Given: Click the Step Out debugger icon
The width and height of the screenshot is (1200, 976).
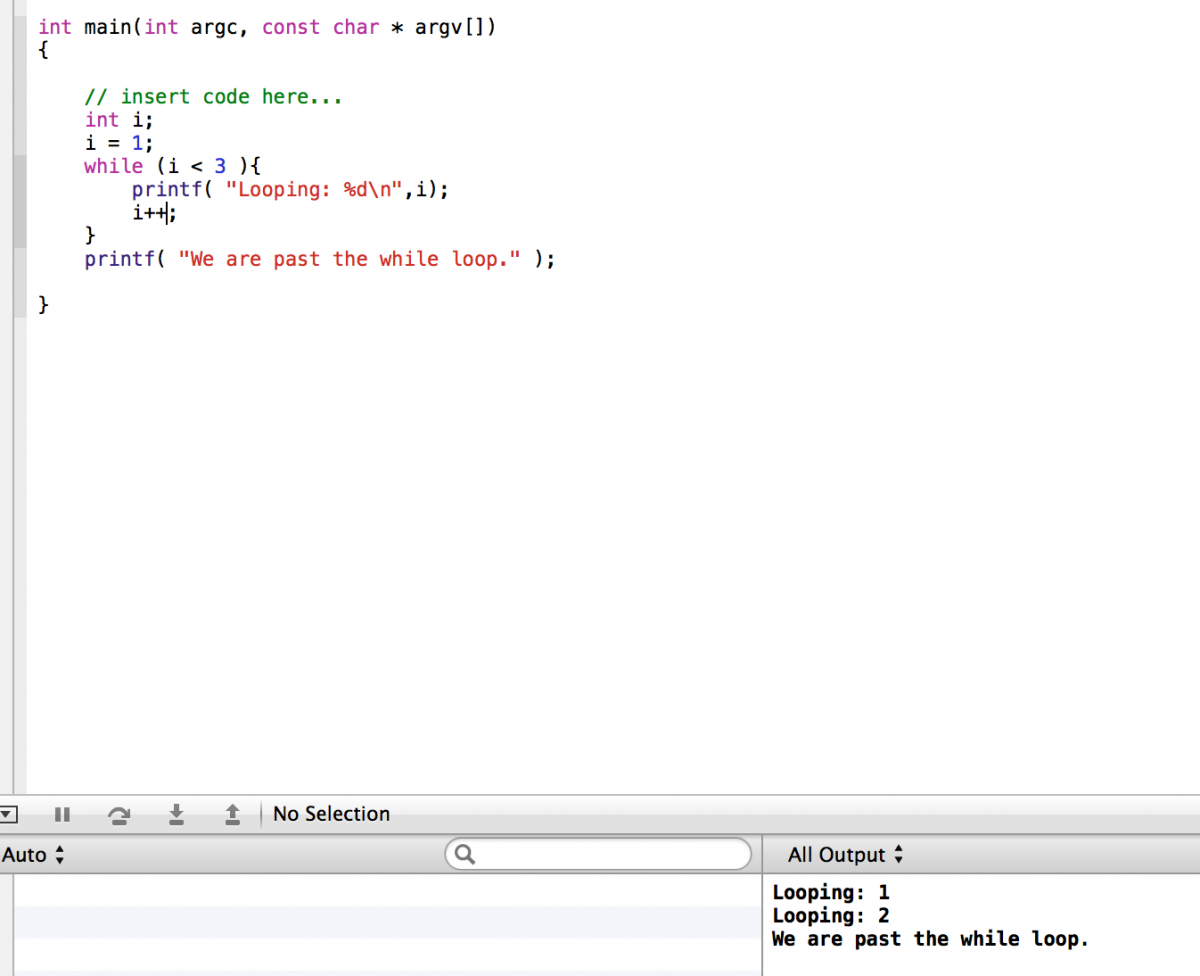Looking at the screenshot, I should pos(232,815).
